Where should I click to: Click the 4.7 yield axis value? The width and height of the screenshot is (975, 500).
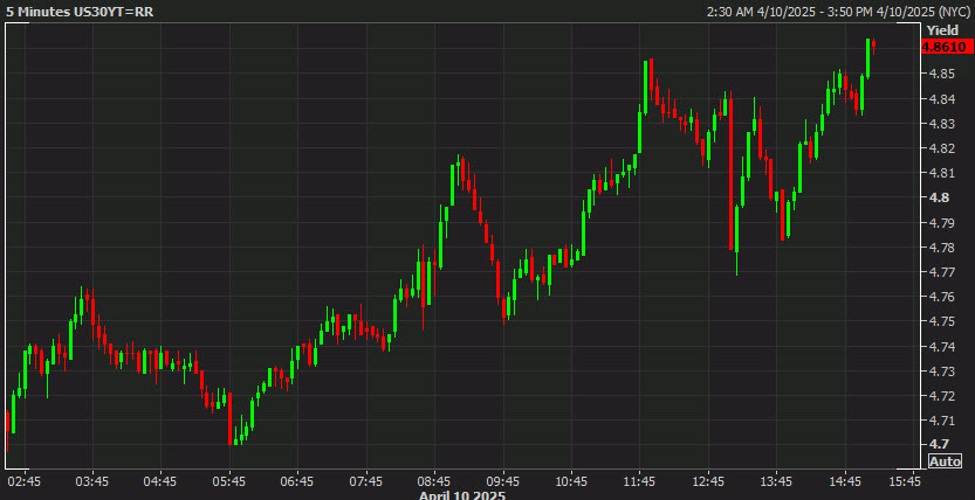[x=940, y=444]
